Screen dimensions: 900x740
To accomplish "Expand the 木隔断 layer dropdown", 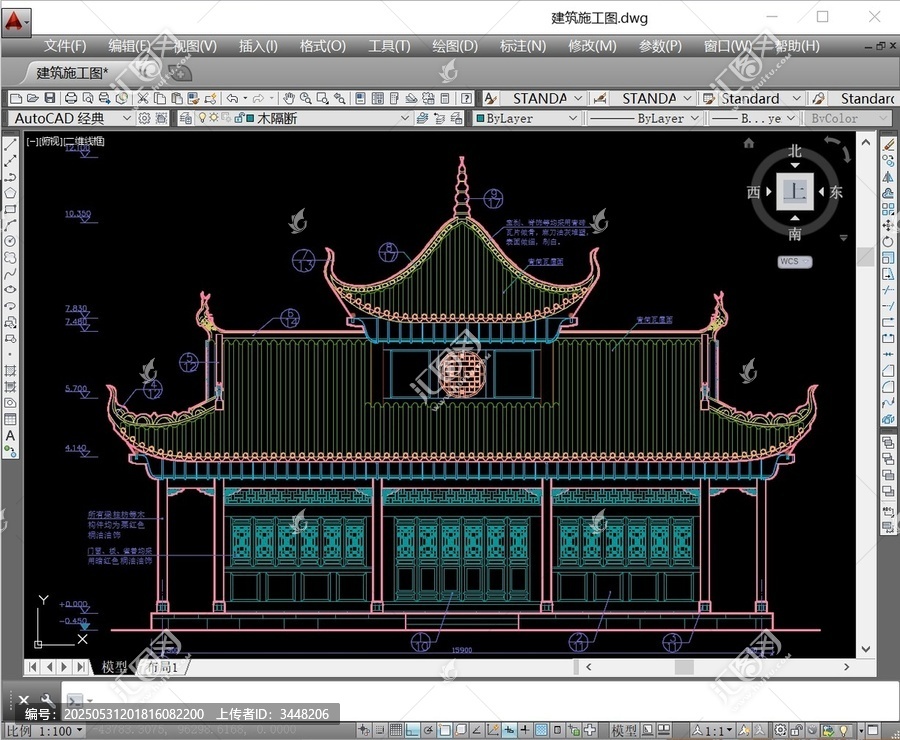I will click(405, 118).
